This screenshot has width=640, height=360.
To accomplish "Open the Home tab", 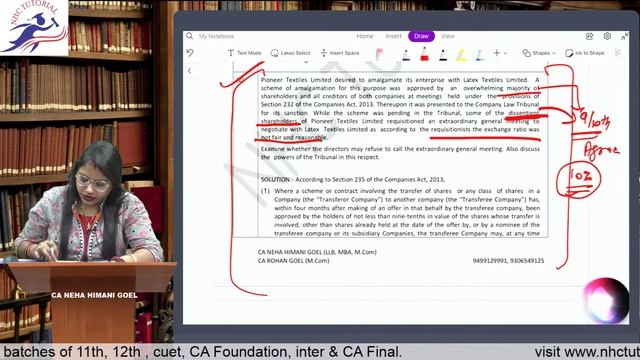I will (364, 36).
